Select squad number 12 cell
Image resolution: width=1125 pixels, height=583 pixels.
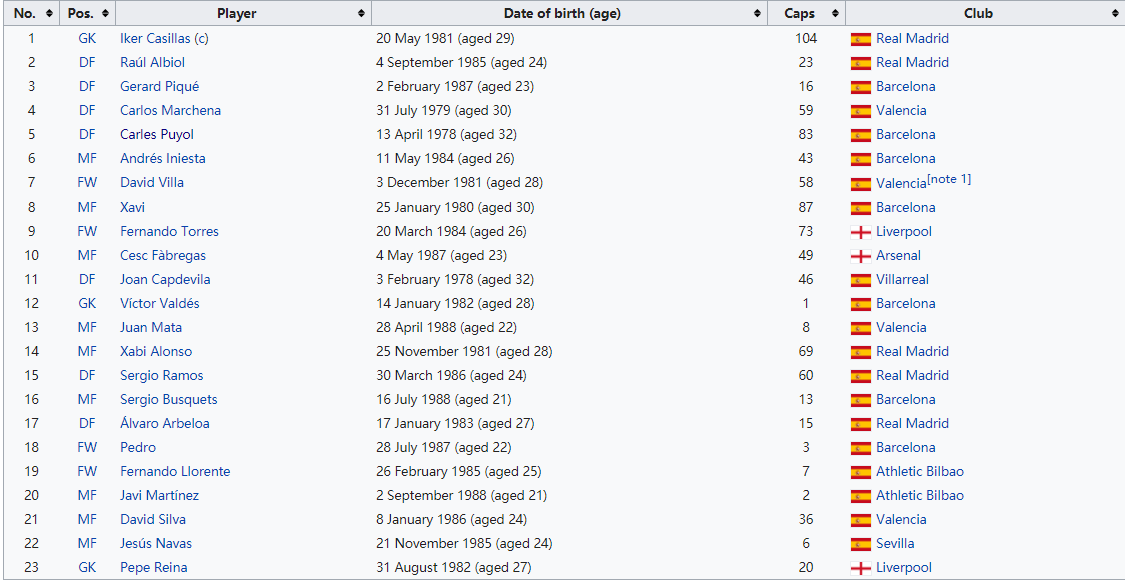[31, 303]
